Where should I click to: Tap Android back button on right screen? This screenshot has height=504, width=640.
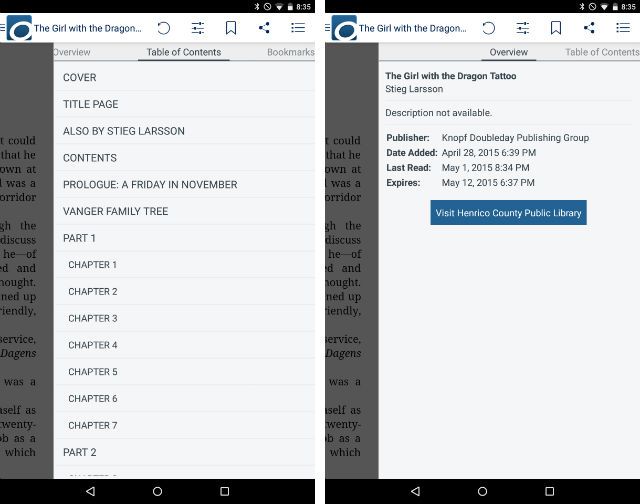point(416,491)
